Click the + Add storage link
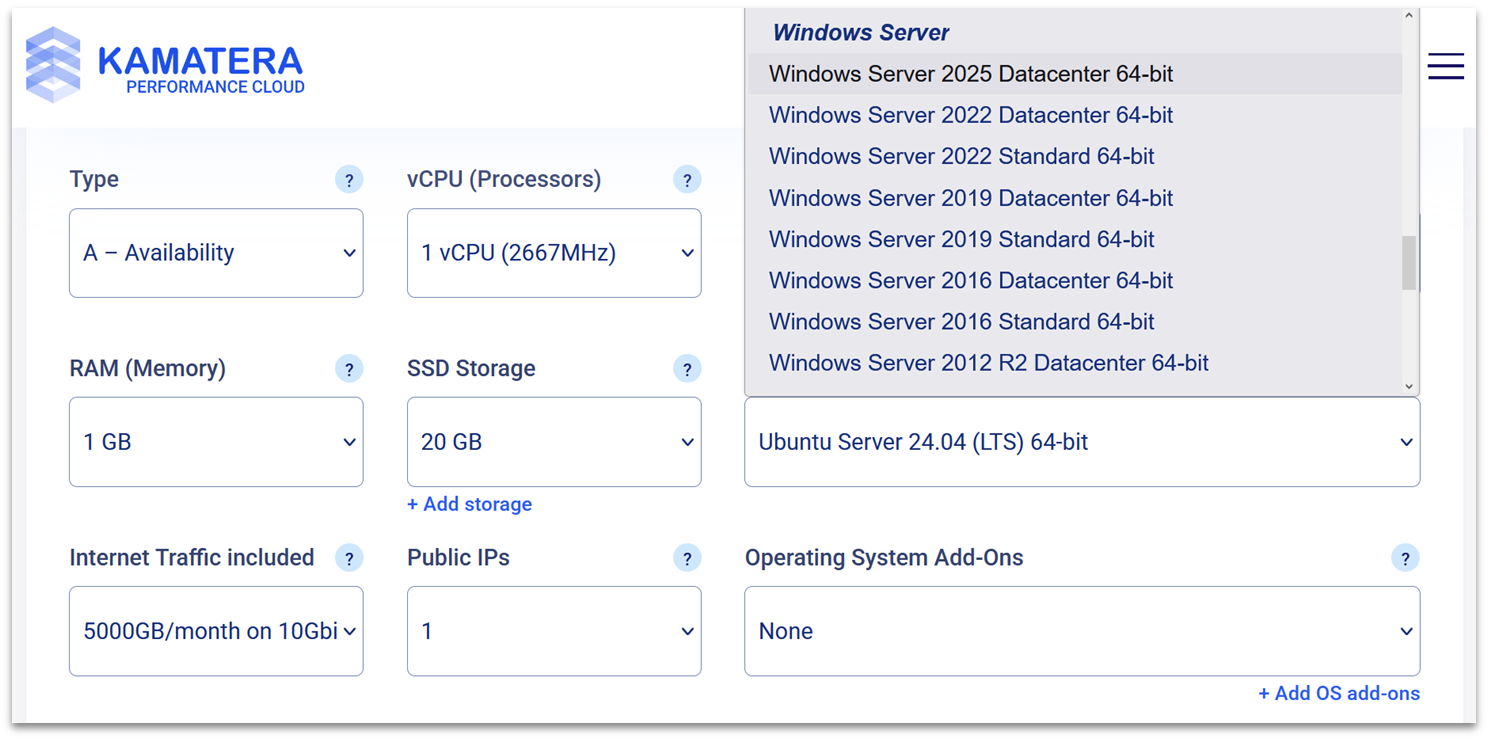The height and width of the screenshot is (740, 1488). click(469, 504)
